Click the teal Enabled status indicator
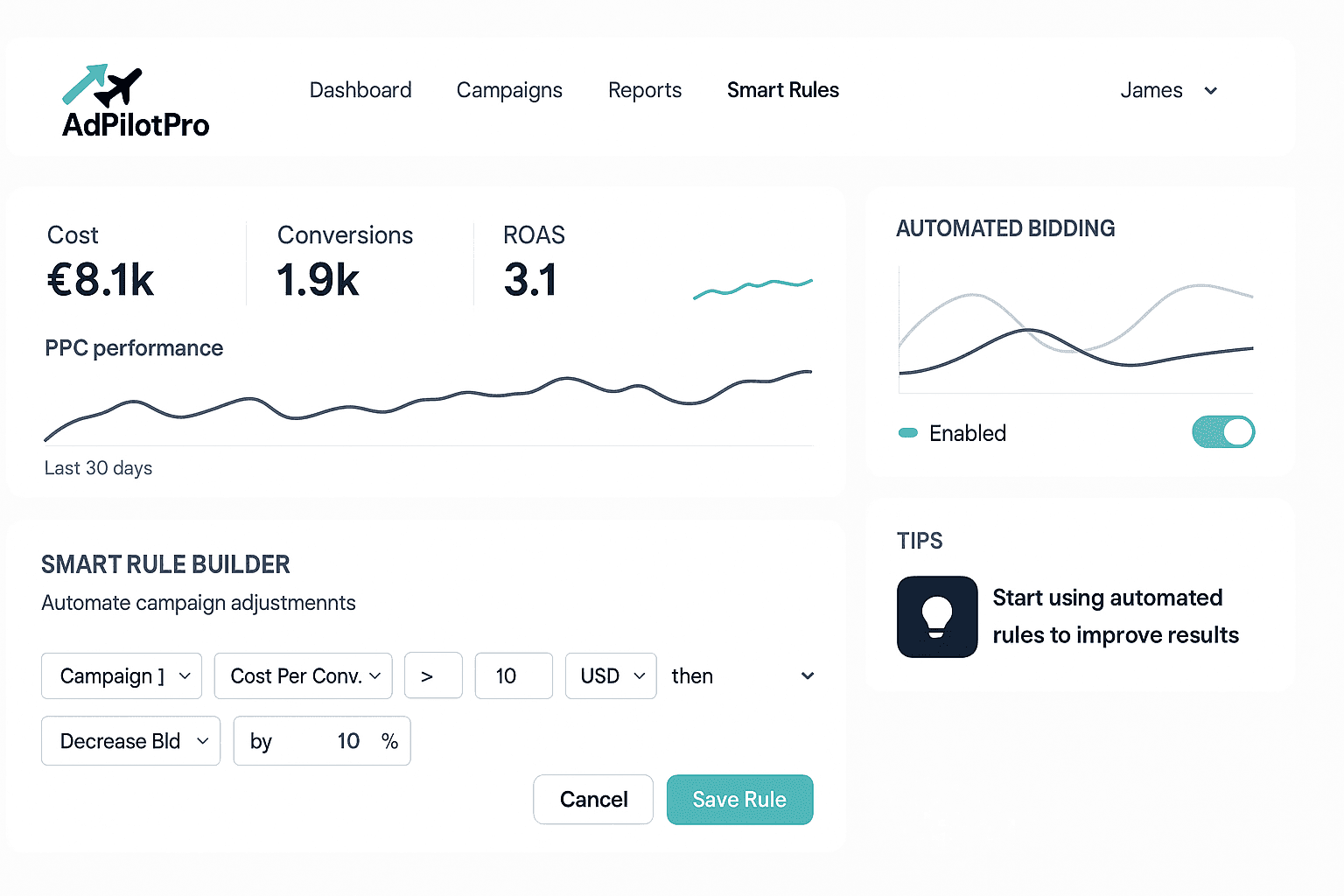Viewport: 1344px width, 896px height. point(908,433)
